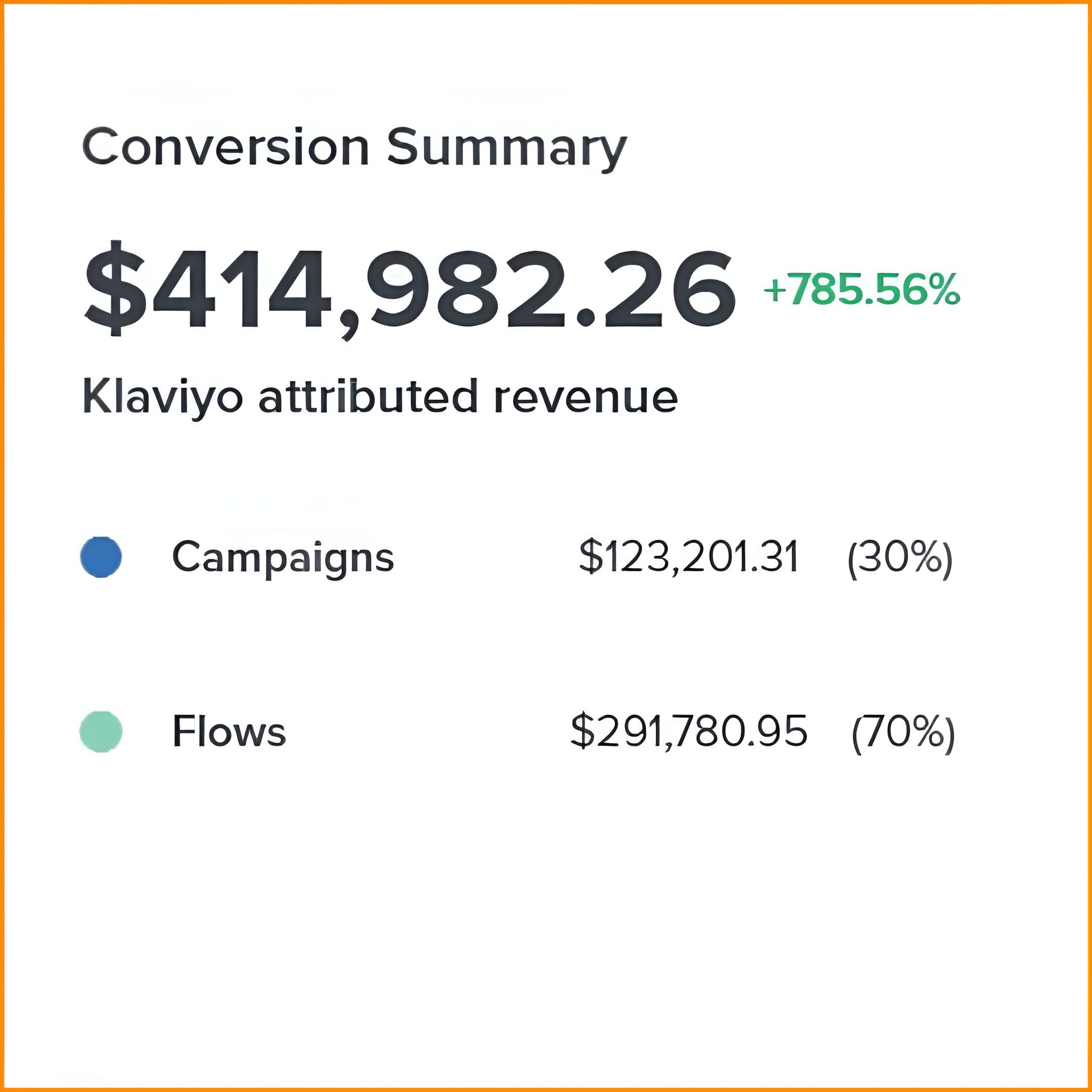Click the Campaigns (30%) share value
This screenshot has height=1092, width=1092.
point(900,557)
